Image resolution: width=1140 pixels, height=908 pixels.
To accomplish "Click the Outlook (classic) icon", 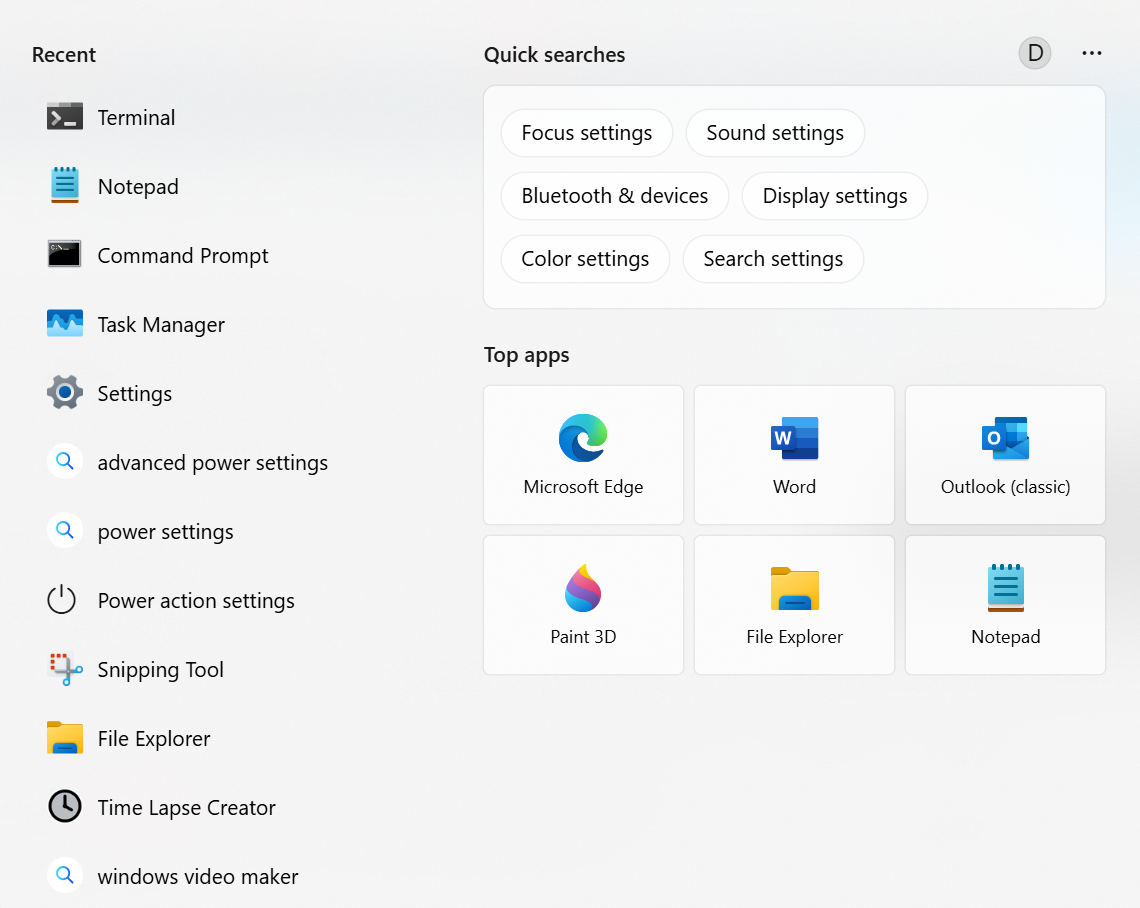I will click(x=1005, y=438).
